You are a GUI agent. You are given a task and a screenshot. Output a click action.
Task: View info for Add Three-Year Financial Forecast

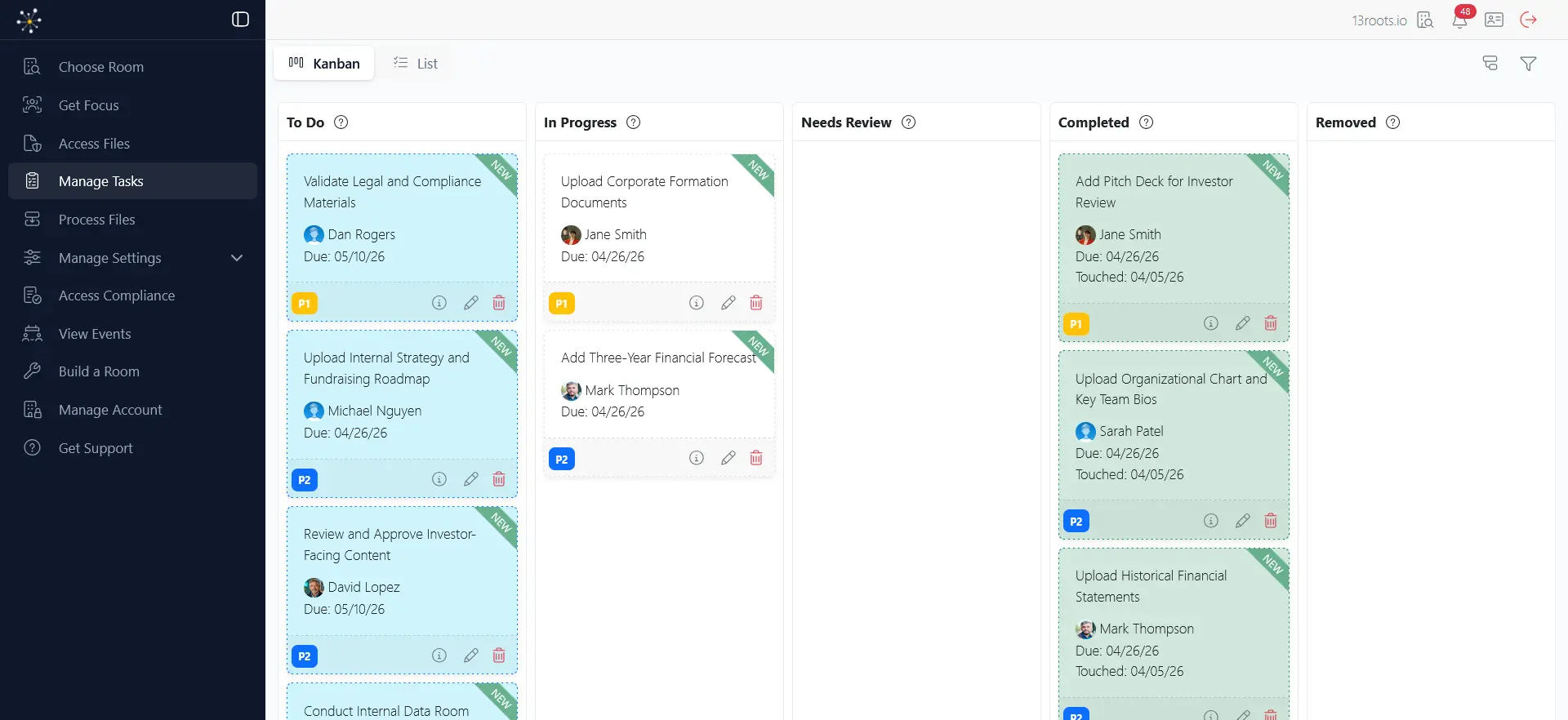[x=697, y=458]
